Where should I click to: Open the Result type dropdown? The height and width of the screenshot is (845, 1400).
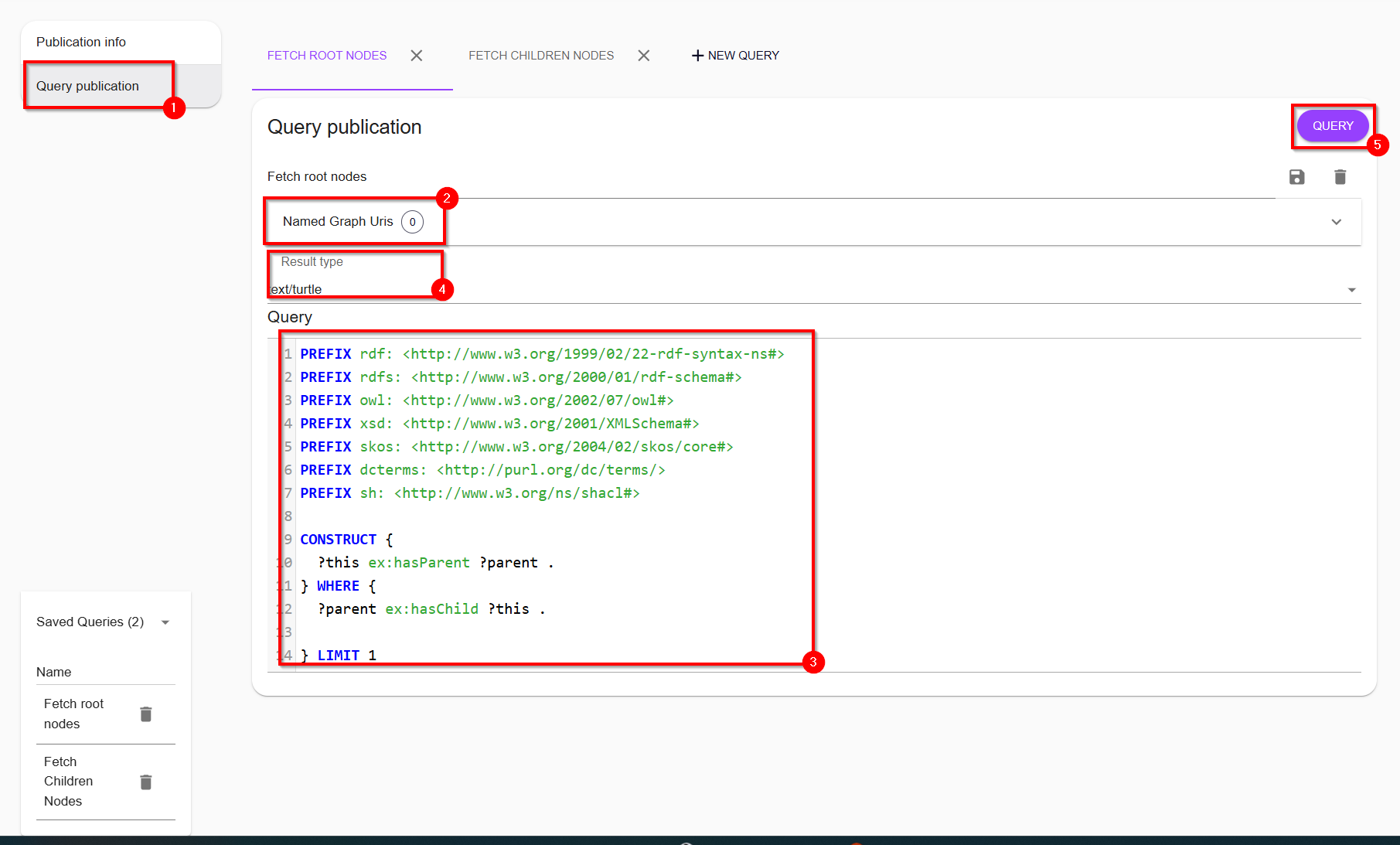(1351, 289)
